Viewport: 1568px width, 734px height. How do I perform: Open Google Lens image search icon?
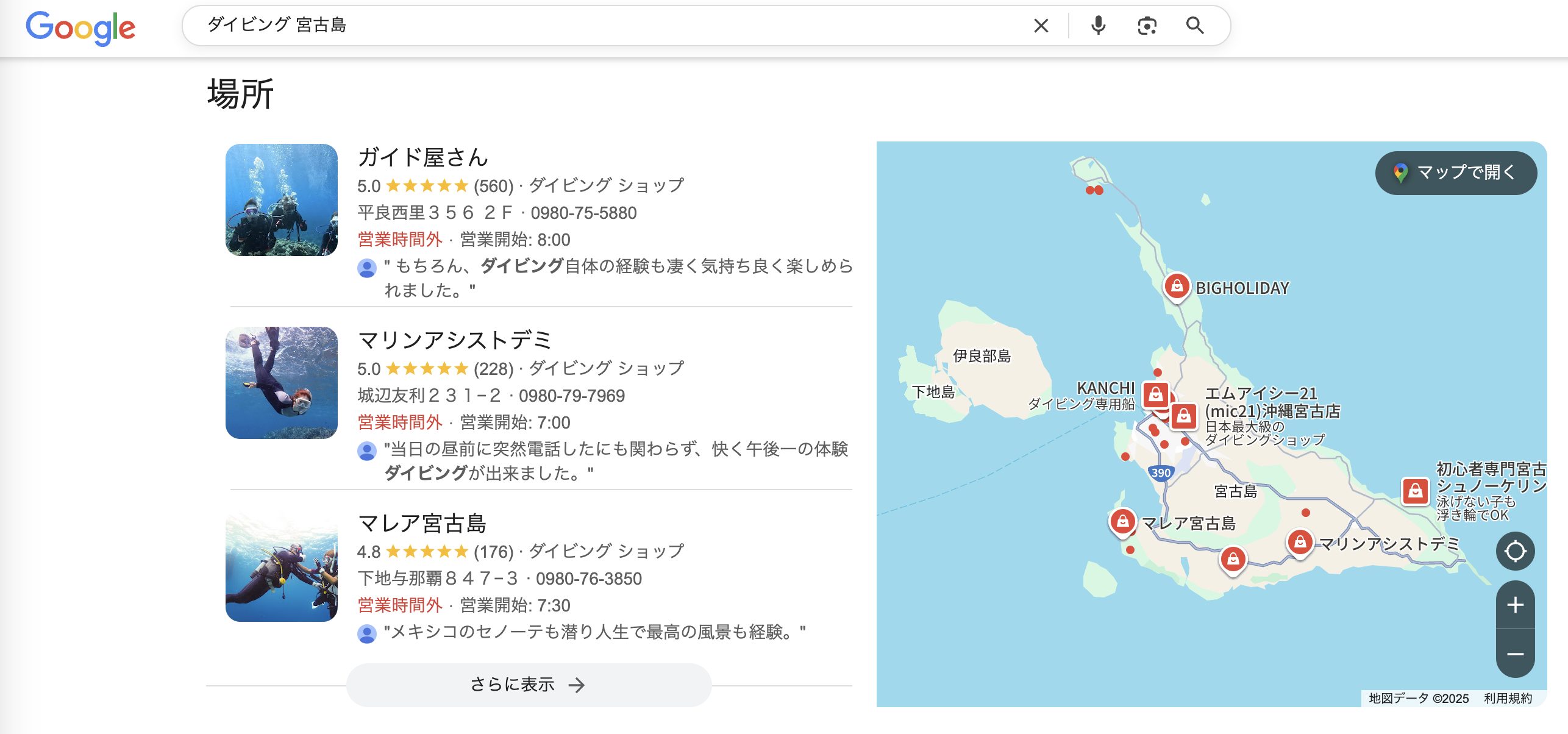click(1147, 26)
